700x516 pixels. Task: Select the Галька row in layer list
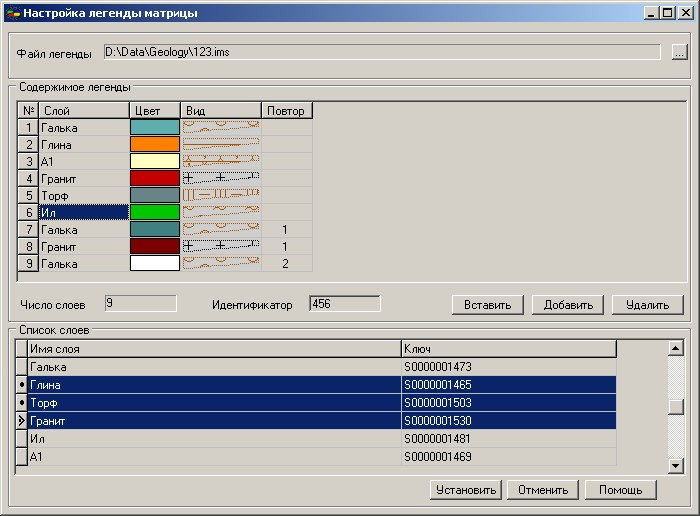(x=214, y=367)
